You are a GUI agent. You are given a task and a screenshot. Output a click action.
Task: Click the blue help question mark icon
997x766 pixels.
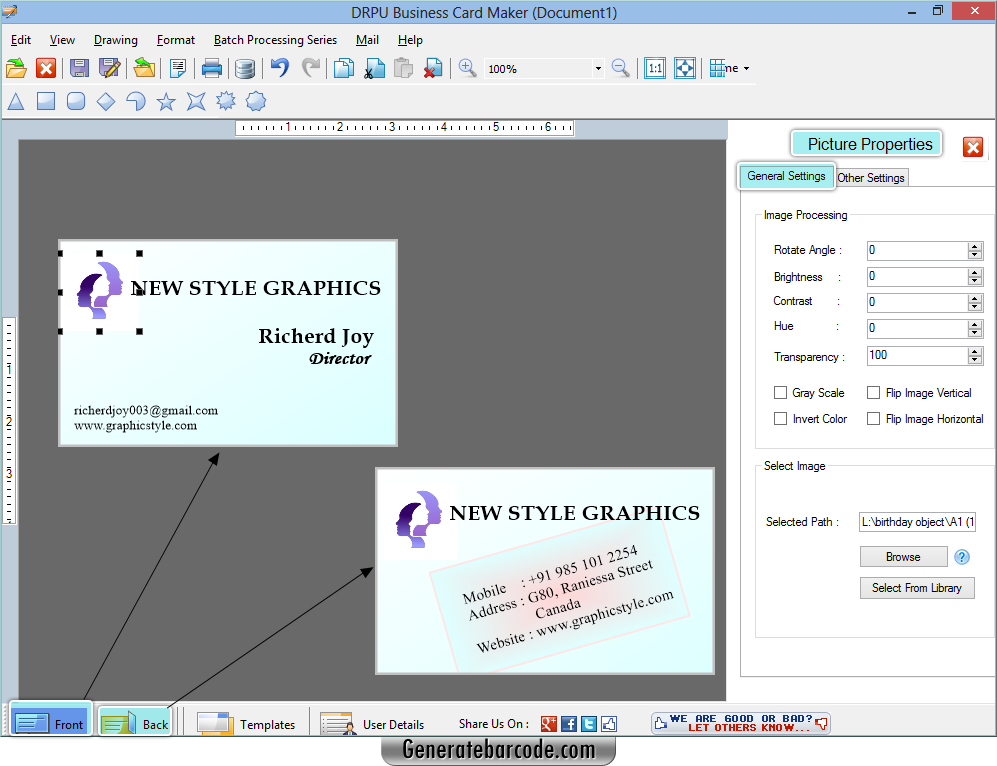962,557
